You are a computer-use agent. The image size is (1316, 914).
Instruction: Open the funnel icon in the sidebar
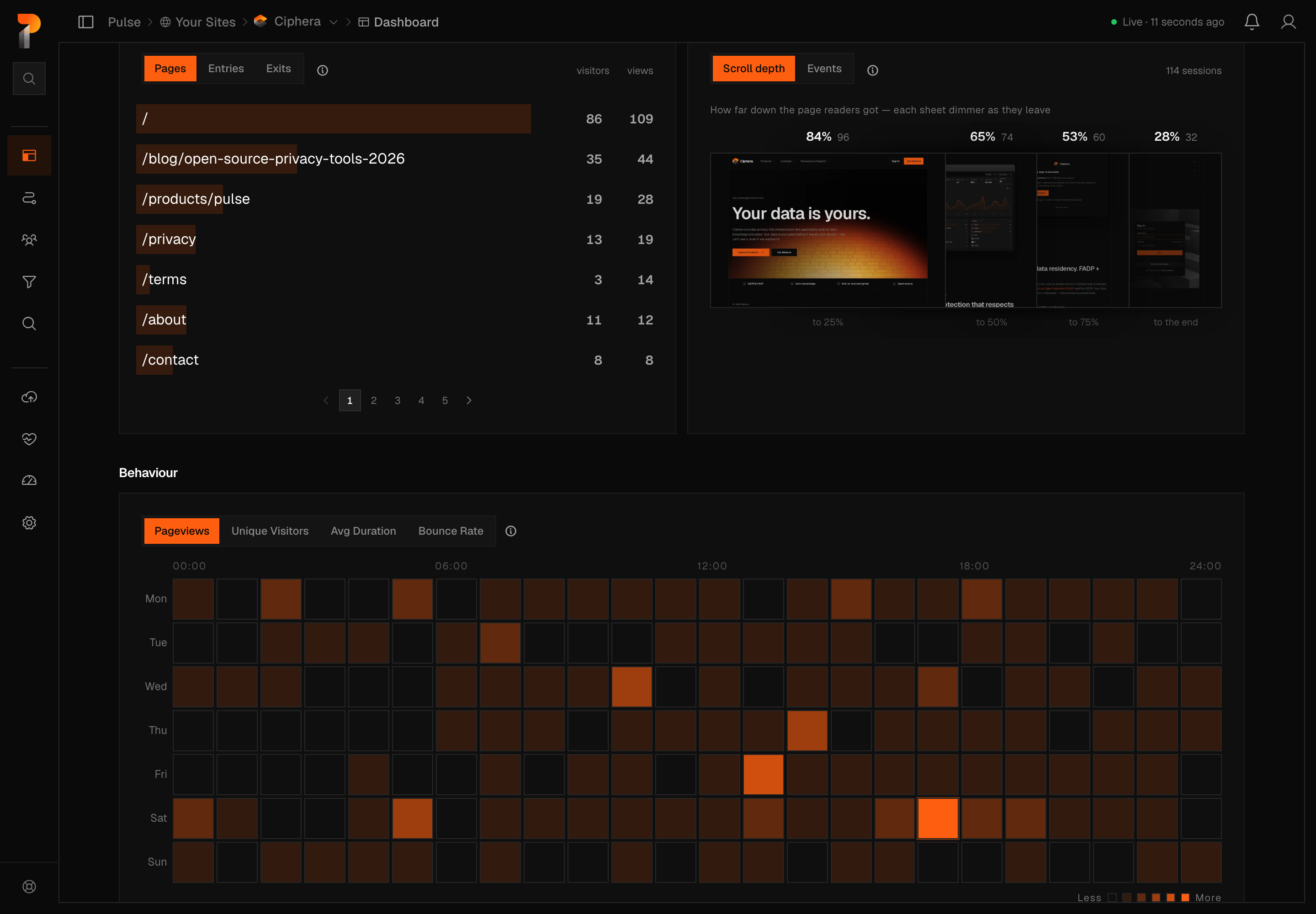(29, 282)
